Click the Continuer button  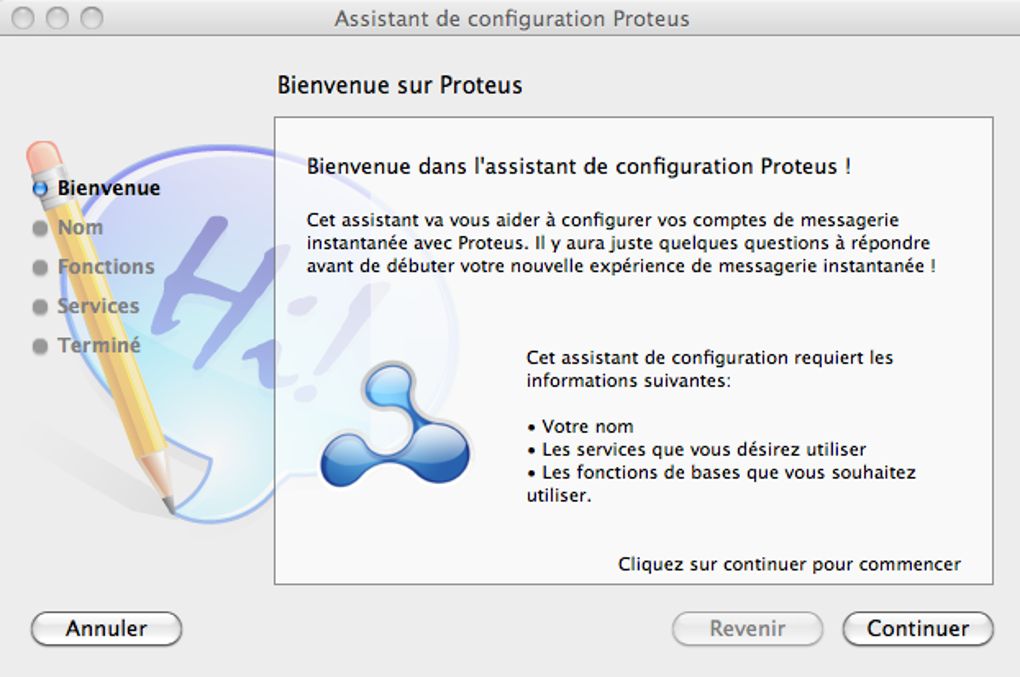pos(917,629)
